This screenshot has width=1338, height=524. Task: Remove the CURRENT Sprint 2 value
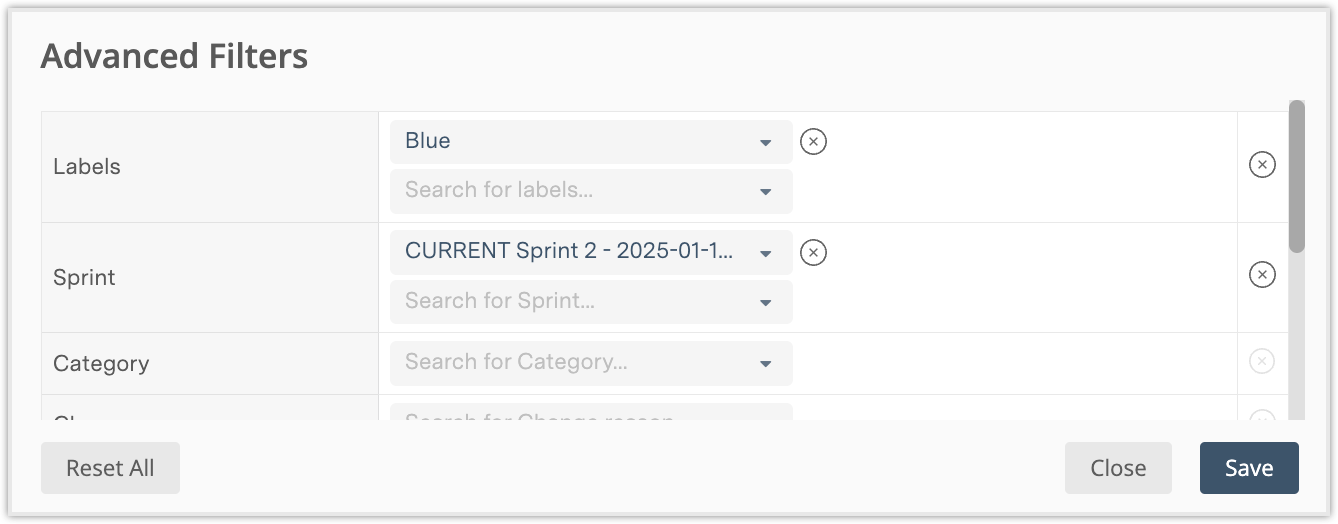pyautogui.click(x=814, y=252)
